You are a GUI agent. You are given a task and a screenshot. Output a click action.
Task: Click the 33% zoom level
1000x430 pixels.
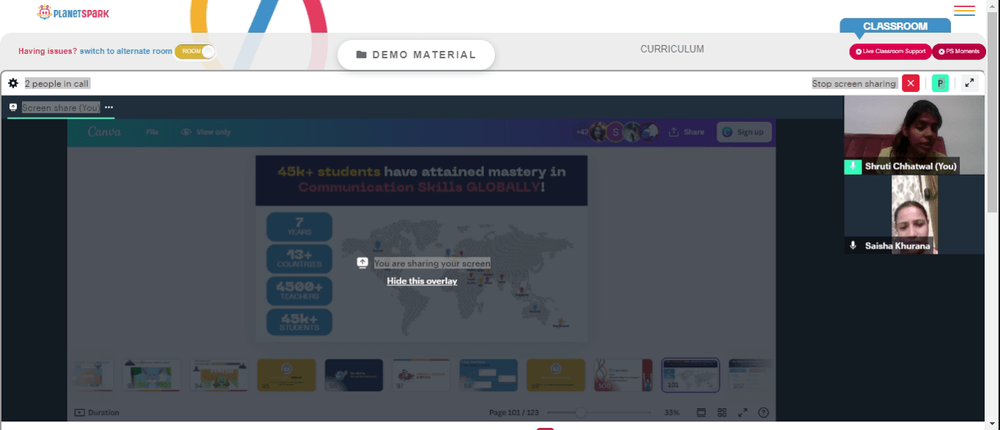tap(672, 413)
